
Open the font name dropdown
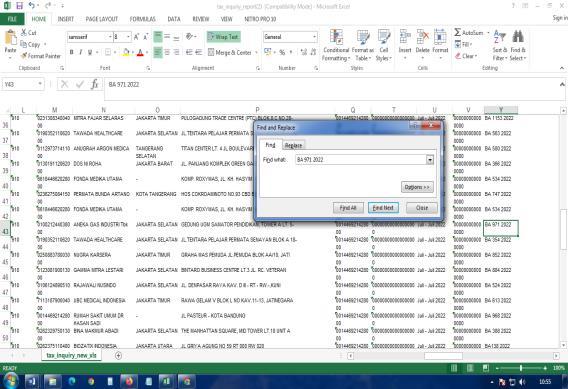click(x=110, y=37)
